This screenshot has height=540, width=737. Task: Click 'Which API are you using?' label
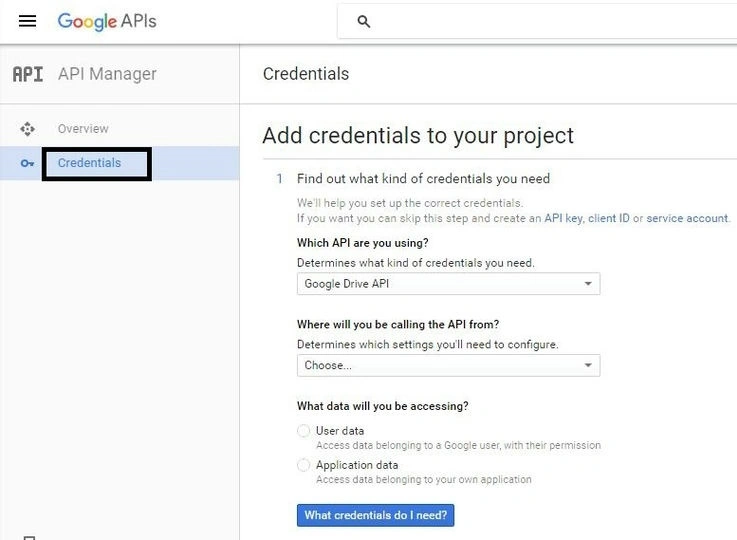[362, 243]
